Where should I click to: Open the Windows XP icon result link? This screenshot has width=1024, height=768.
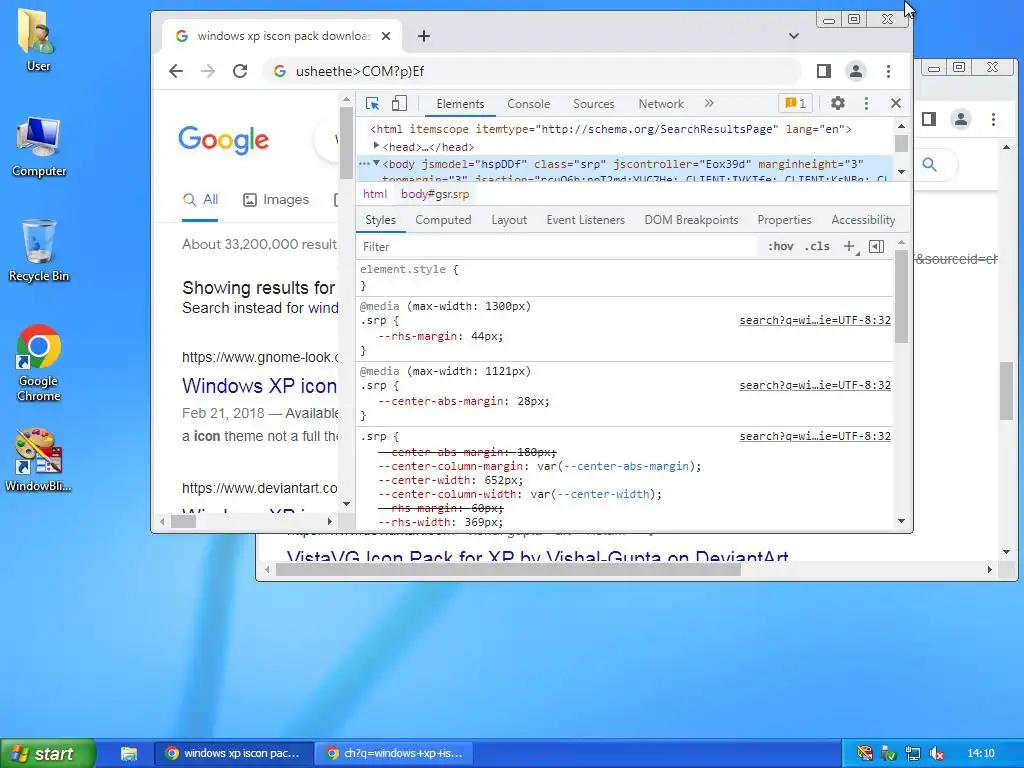tap(259, 386)
